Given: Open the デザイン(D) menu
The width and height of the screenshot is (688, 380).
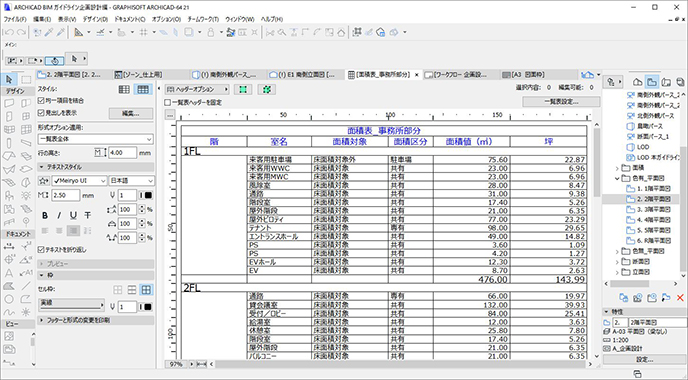Looking at the screenshot, I should pyautogui.click(x=95, y=19).
